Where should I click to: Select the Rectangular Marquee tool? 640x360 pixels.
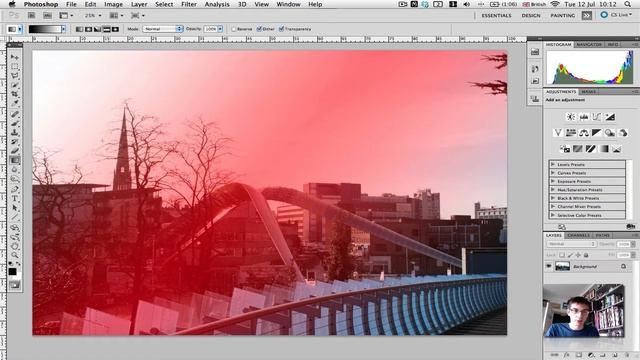pos(15,66)
